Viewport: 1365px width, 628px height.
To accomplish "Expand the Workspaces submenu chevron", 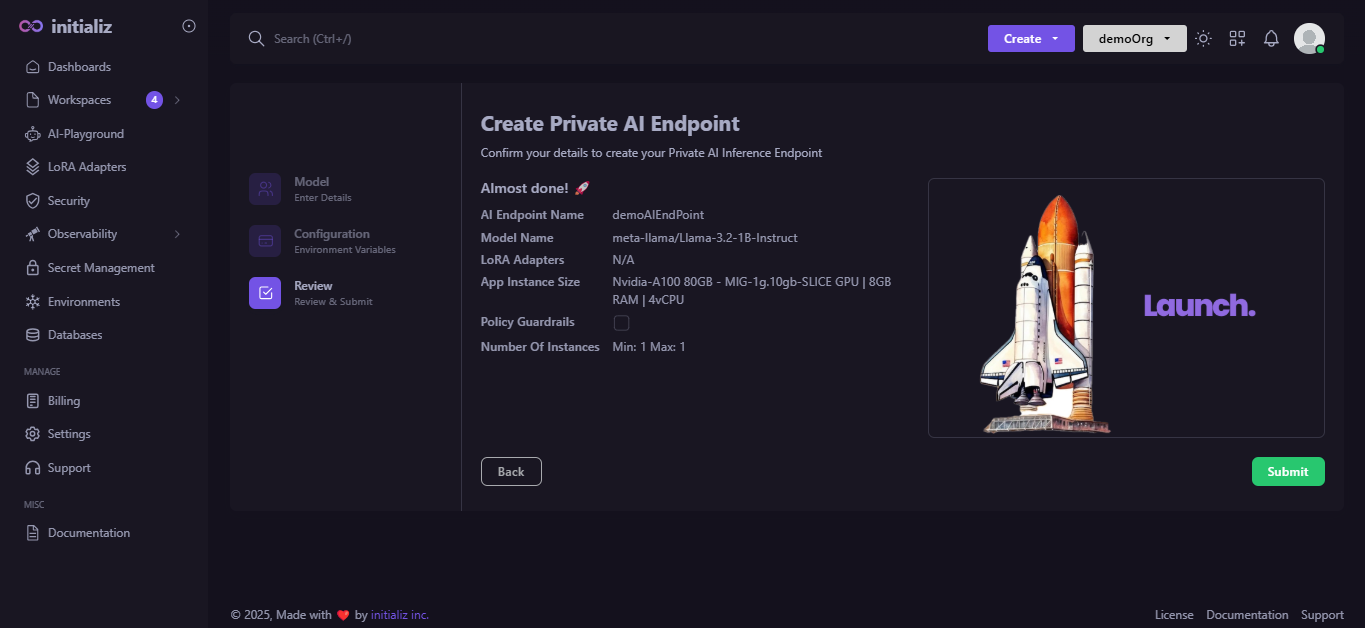I will 177,100.
